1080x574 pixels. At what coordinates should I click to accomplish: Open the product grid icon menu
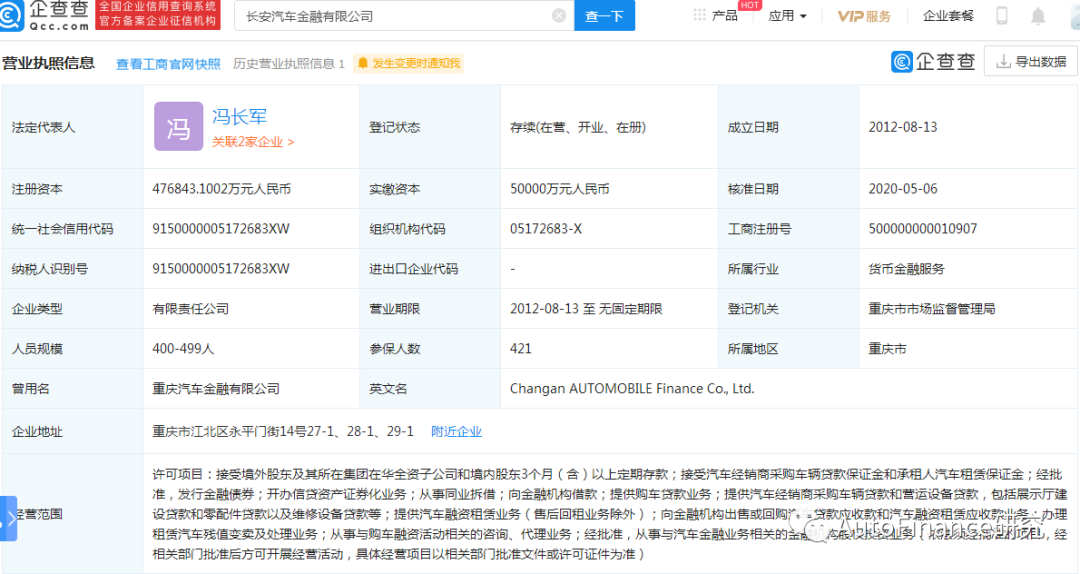[699, 15]
